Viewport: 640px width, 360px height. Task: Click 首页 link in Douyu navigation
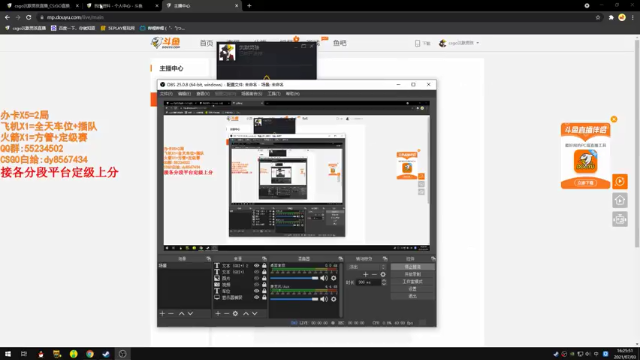207,43
